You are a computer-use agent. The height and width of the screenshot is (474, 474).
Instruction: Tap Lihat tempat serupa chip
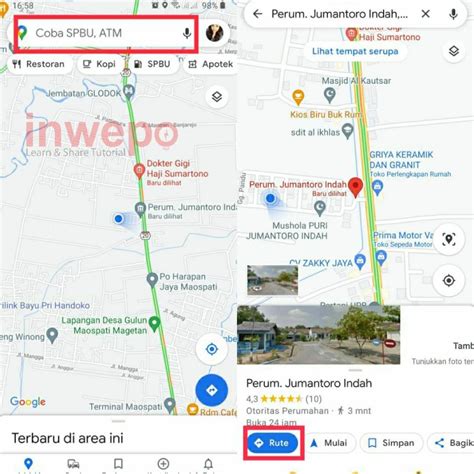point(355,51)
